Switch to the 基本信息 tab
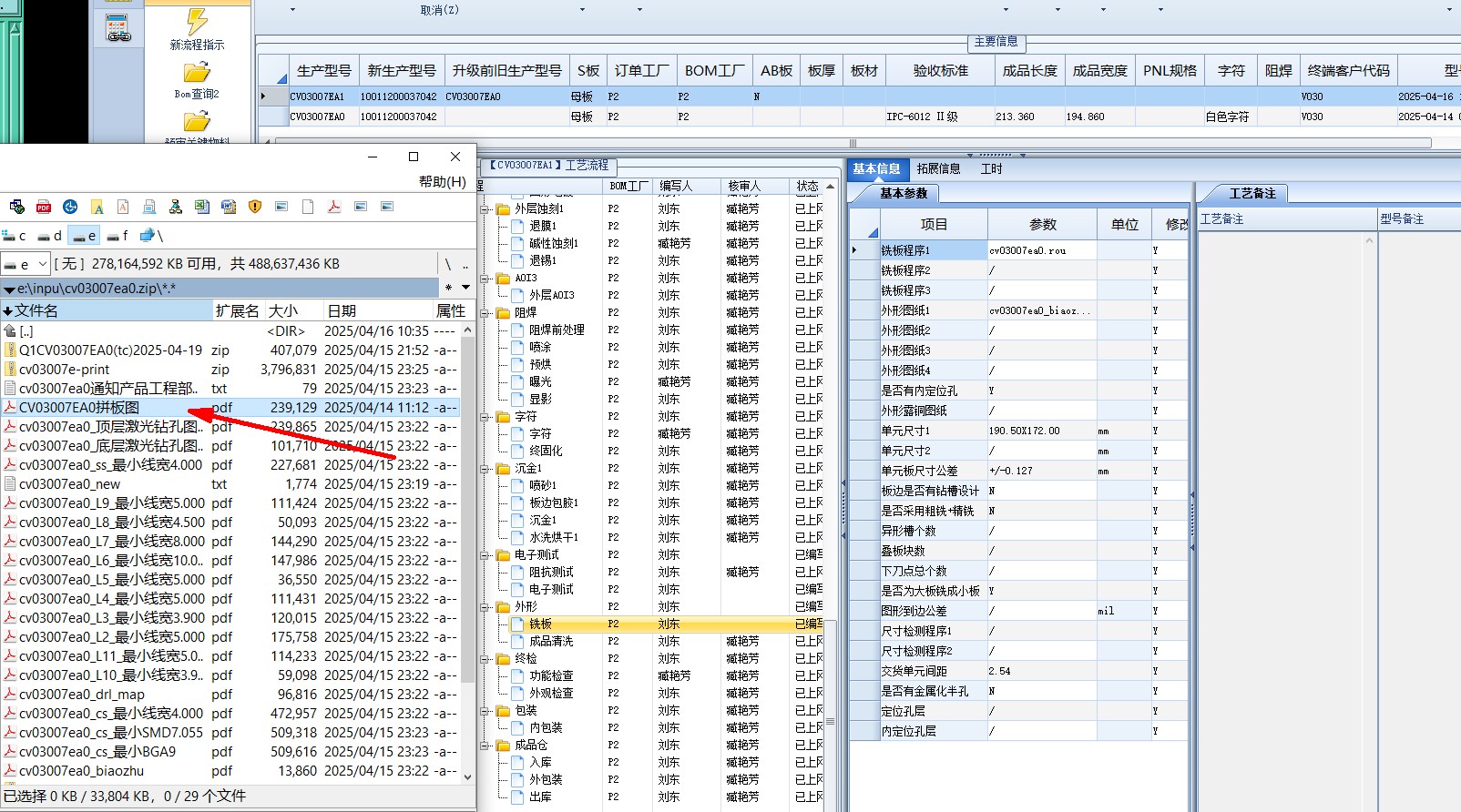This screenshot has height=812, width=1461. point(876,168)
